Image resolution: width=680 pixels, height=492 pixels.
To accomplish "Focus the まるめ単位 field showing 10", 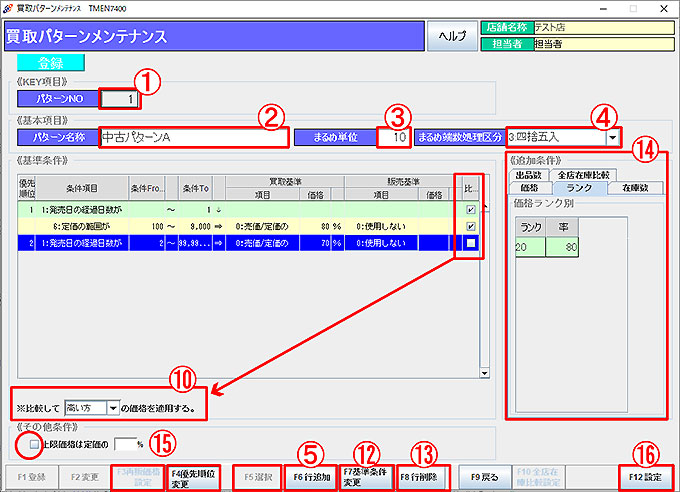I will 393,138.
